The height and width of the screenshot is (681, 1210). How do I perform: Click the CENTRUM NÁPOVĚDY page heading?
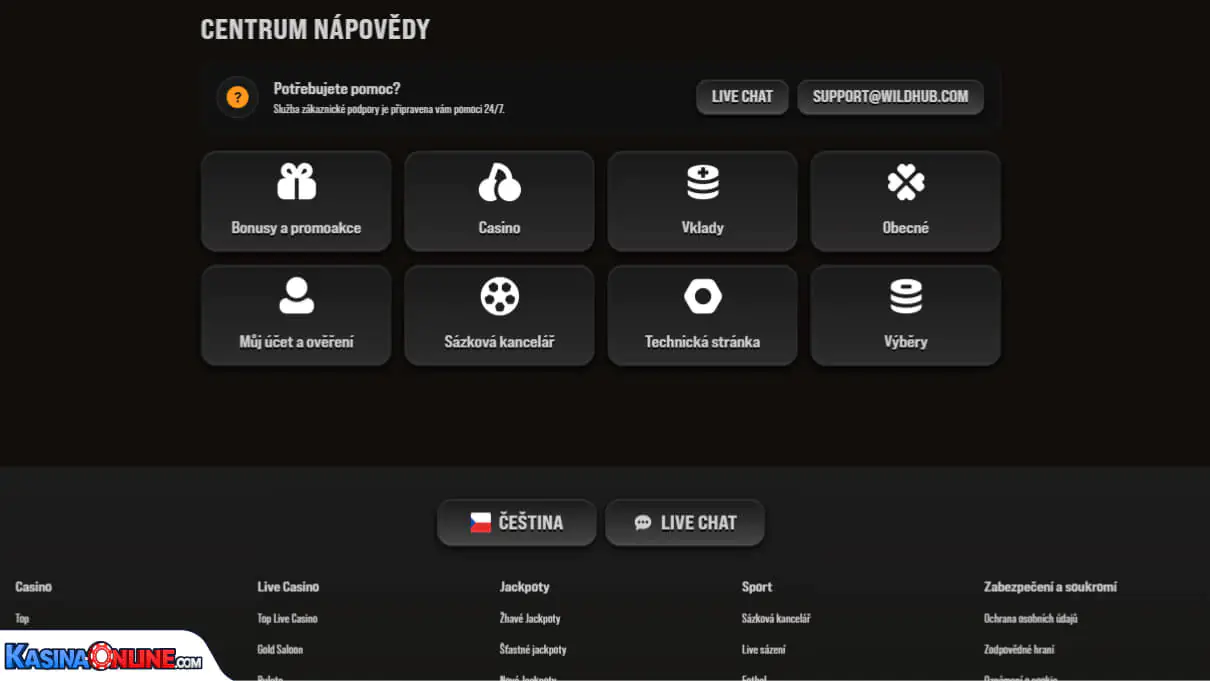pyautogui.click(x=315, y=29)
